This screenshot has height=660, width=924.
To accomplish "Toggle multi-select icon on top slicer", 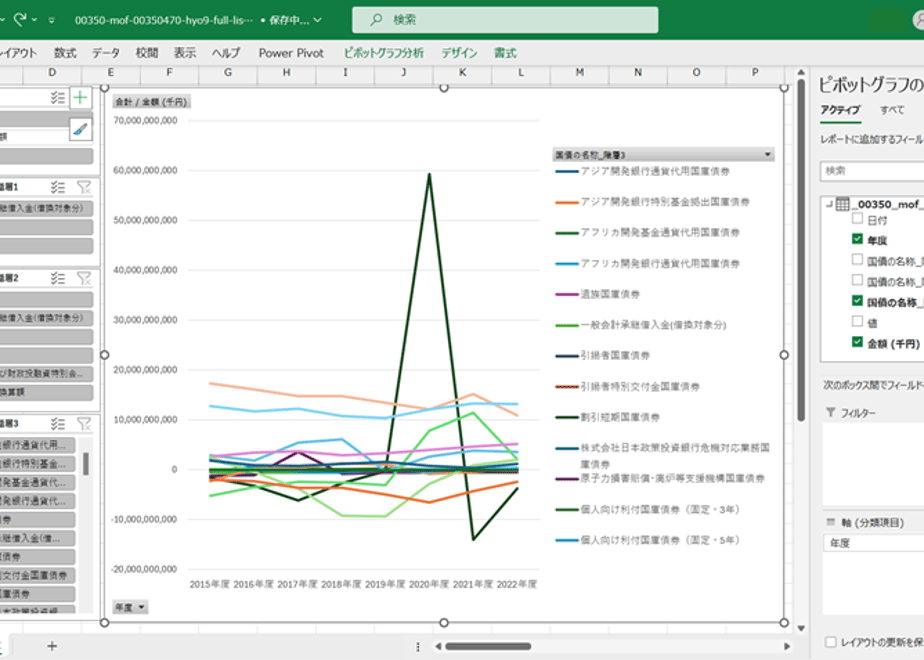I will tap(57, 97).
